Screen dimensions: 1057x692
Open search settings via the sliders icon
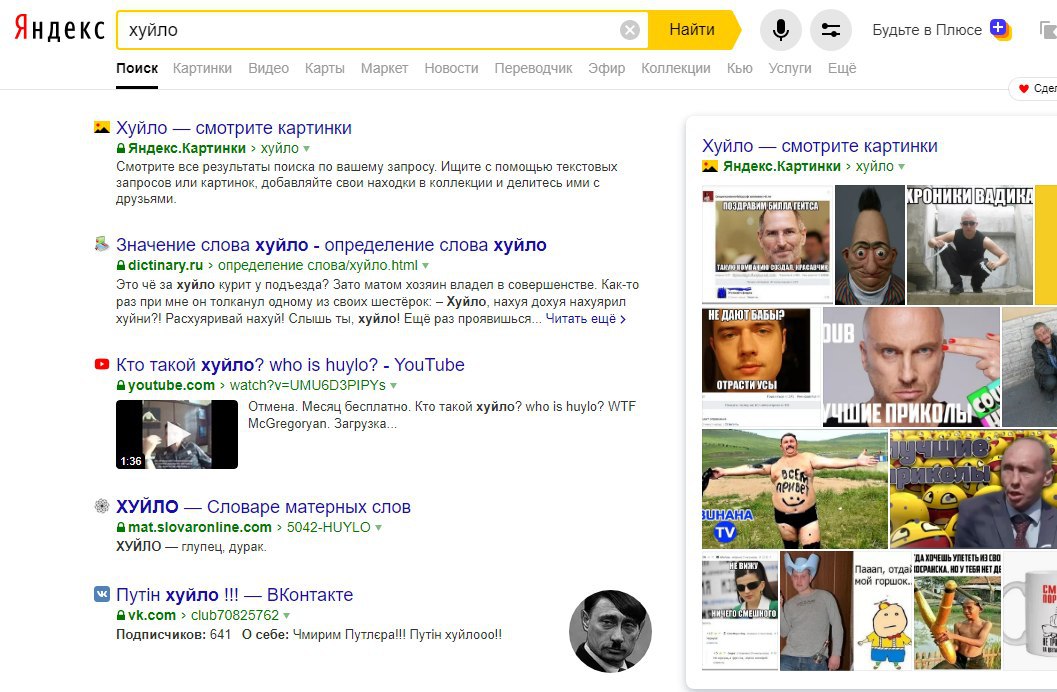[830, 30]
